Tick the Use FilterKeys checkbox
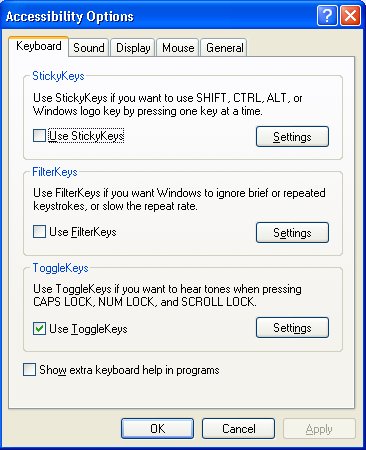 pyautogui.click(x=39, y=232)
